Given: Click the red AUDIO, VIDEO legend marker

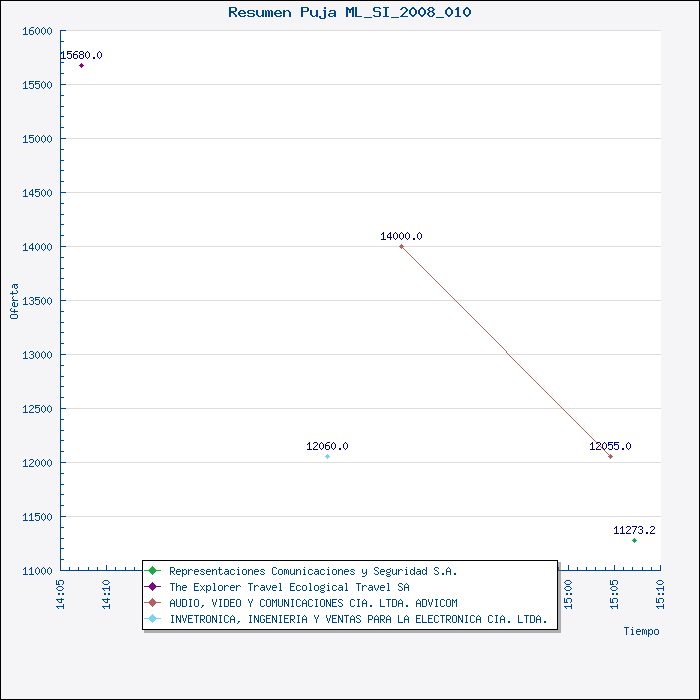Looking at the screenshot, I should coord(153,603).
